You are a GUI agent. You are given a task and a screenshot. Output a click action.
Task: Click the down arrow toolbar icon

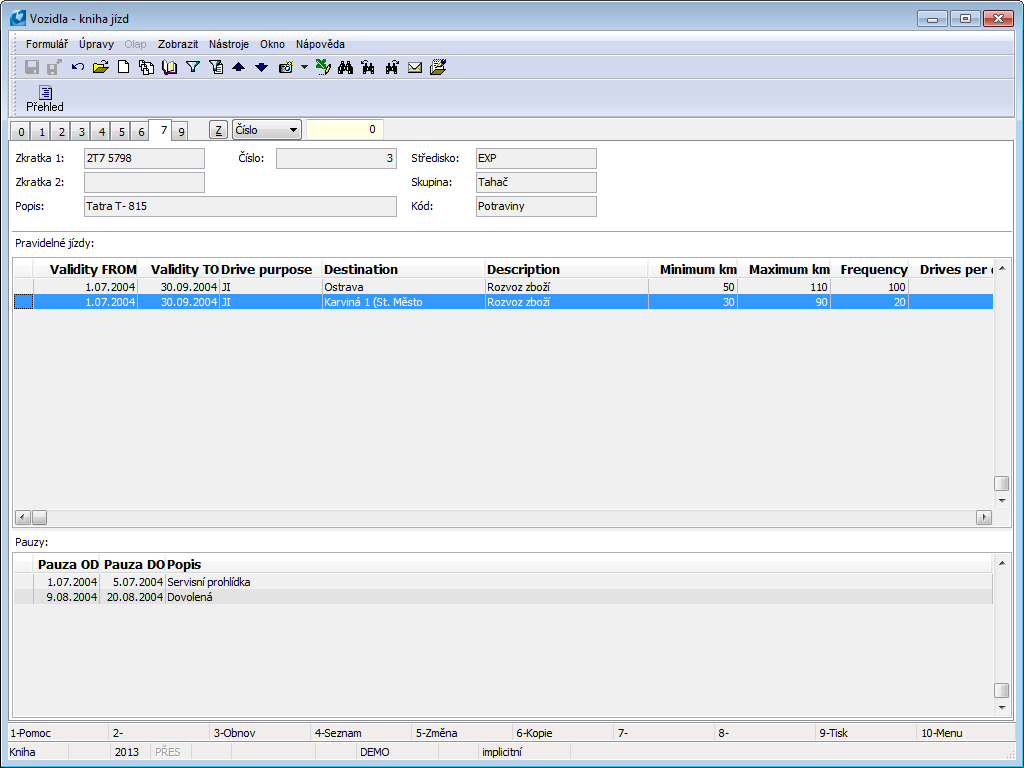coord(261,67)
